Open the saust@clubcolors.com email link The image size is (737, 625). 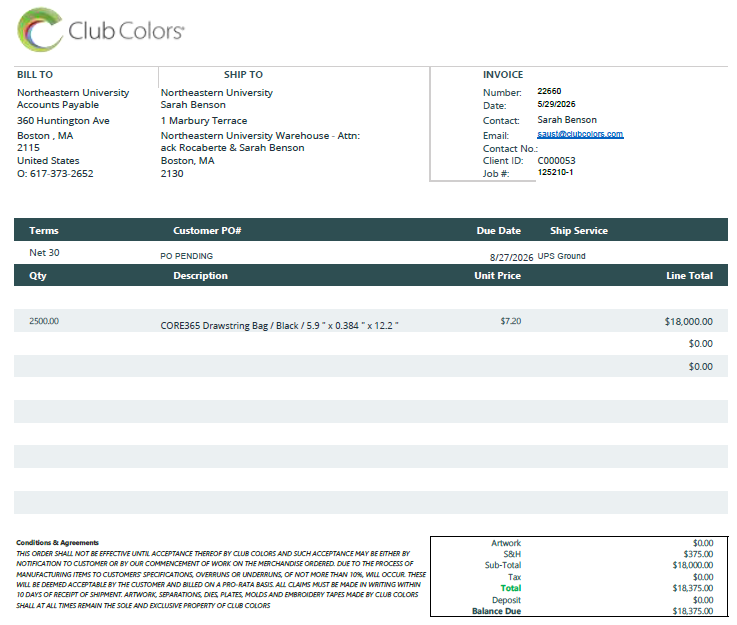pos(580,134)
